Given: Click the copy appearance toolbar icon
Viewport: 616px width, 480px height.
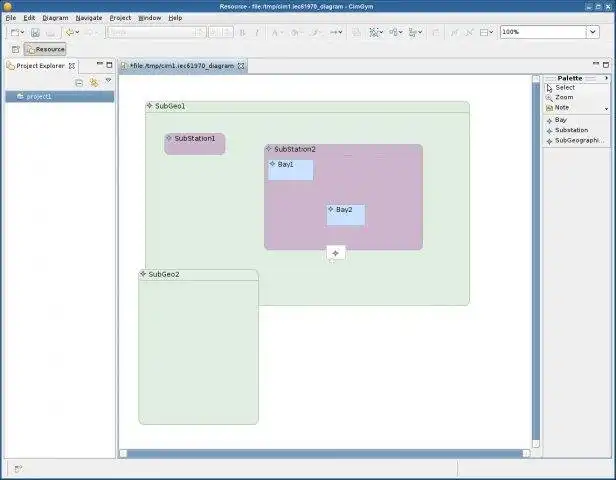Looking at the screenshot, I should (356, 33).
